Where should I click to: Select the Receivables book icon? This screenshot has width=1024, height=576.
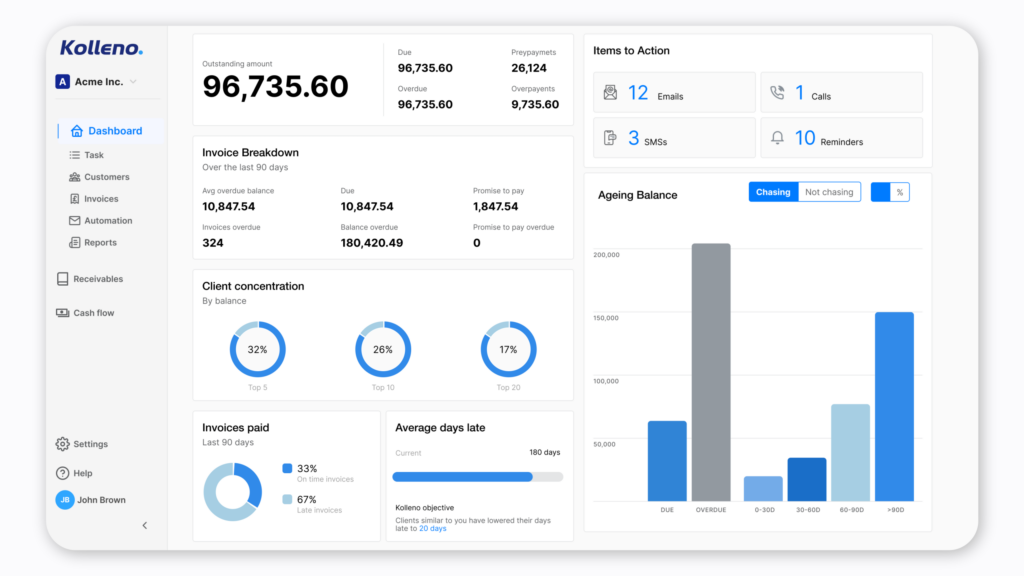(x=62, y=278)
